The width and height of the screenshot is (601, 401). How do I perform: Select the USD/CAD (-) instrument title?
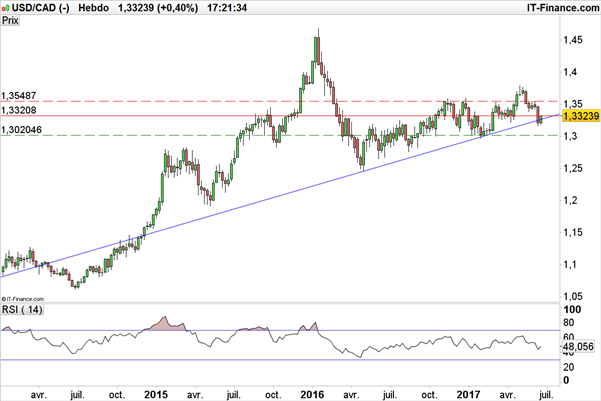40,8
